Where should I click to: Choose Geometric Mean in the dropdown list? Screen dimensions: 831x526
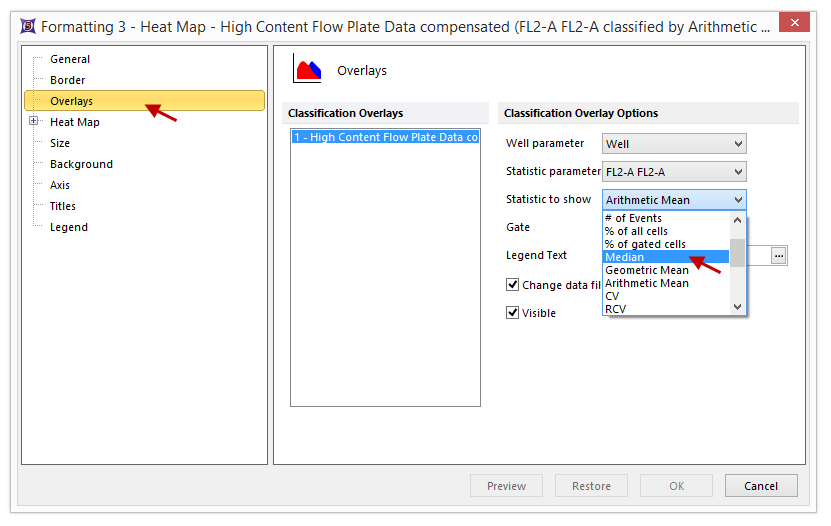tap(646, 270)
